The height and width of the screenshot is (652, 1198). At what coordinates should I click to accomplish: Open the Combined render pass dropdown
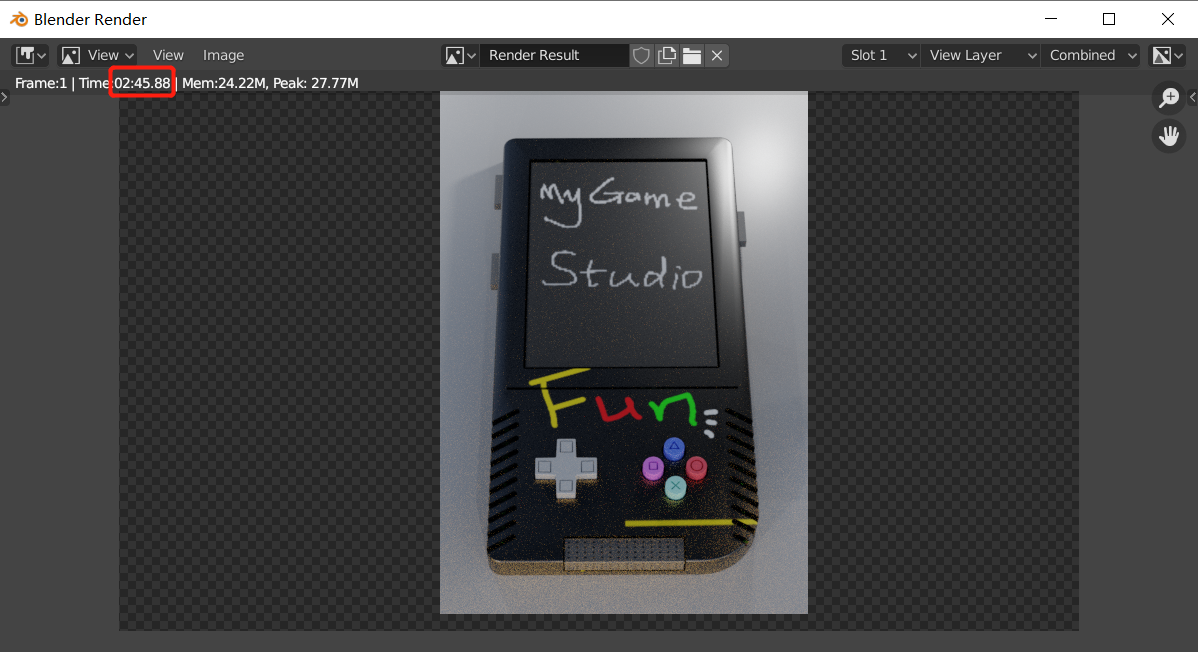click(1092, 55)
